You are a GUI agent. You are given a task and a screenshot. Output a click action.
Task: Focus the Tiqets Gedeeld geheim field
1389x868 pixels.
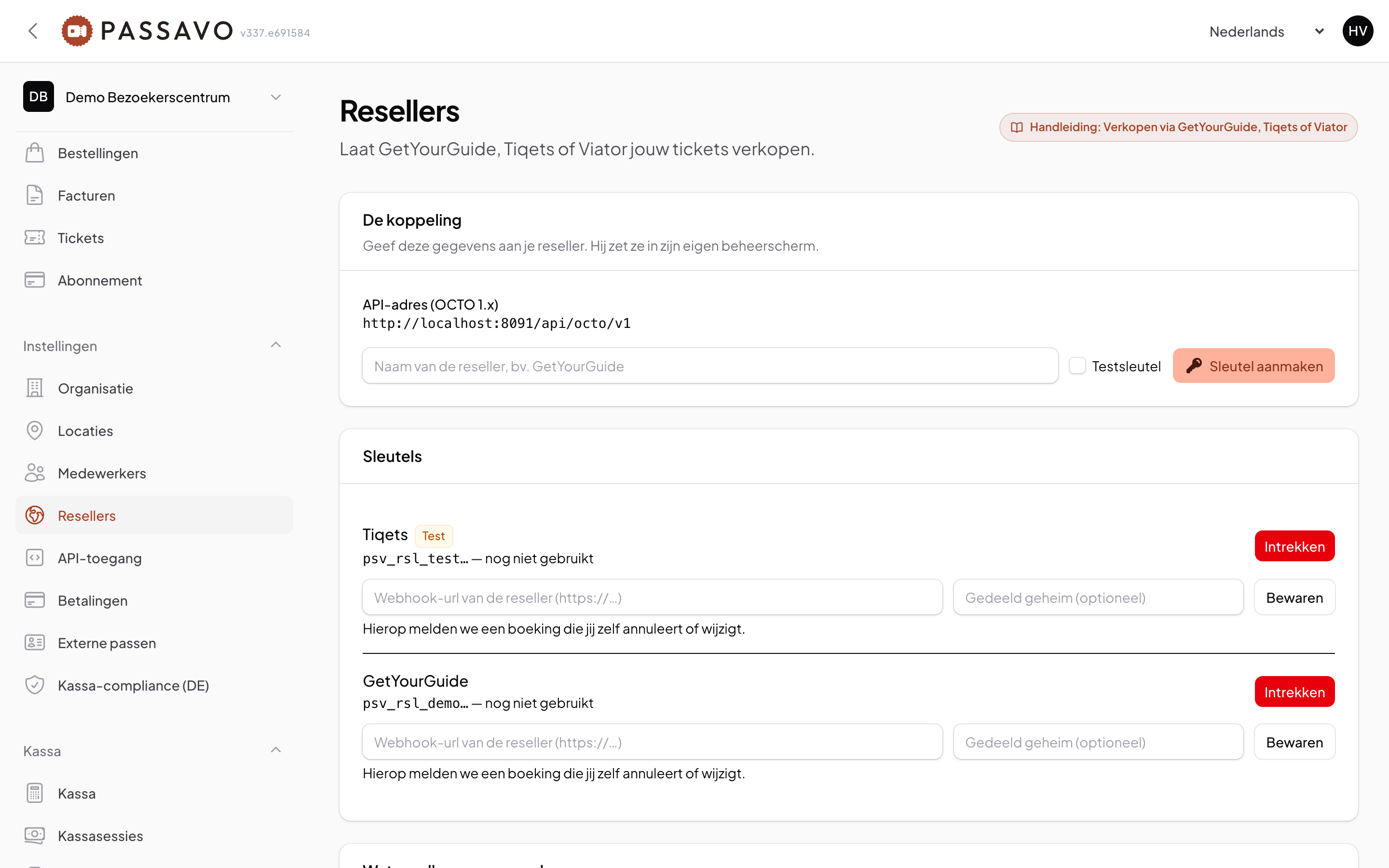[1098, 597]
